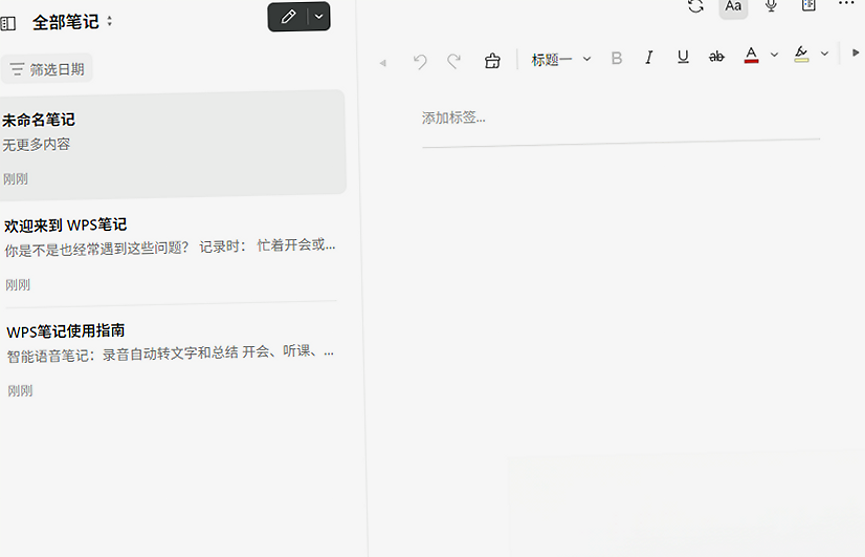
Task: Open the more options ellipsis menu
Action: (x=846, y=4)
